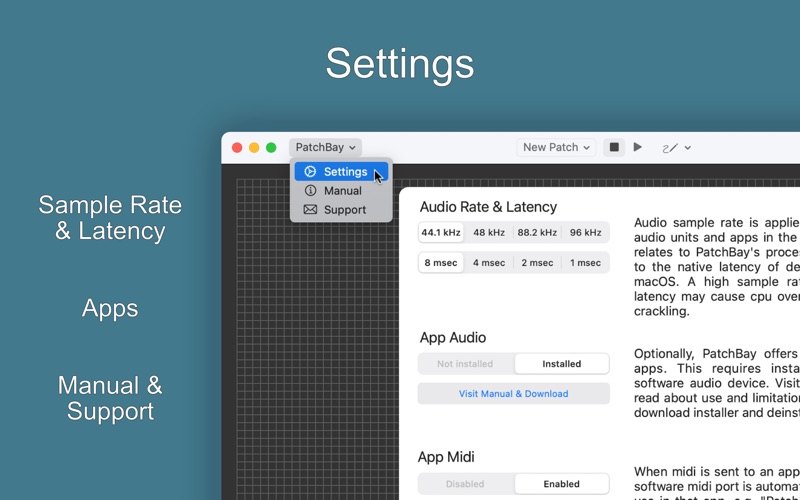Select App Audio Not installed option
Viewport: 800px width, 500px height.
click(465, 364)
